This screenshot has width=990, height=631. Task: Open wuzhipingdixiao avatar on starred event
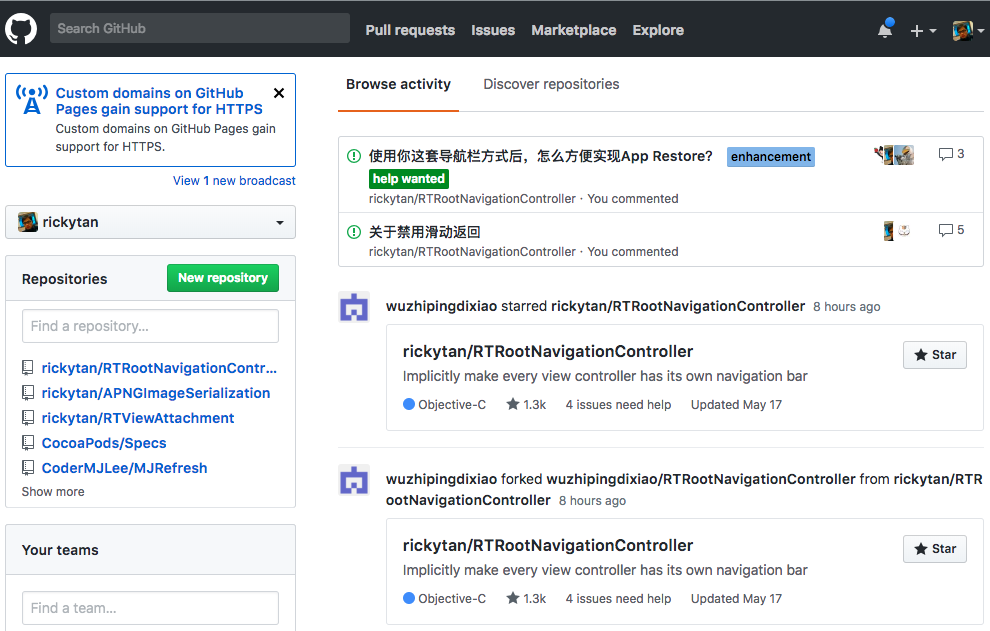pos(354,307)
